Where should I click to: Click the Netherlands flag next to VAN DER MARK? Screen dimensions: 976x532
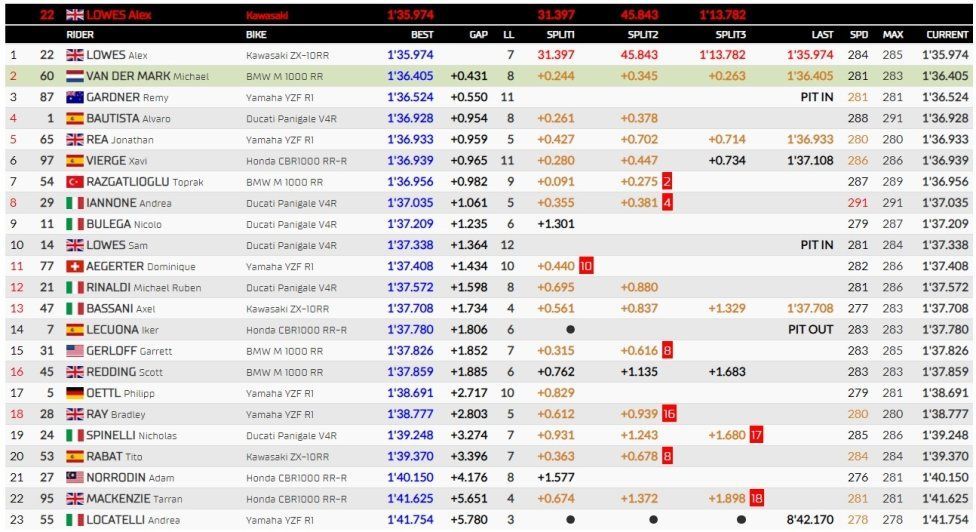tap(75, 77)
